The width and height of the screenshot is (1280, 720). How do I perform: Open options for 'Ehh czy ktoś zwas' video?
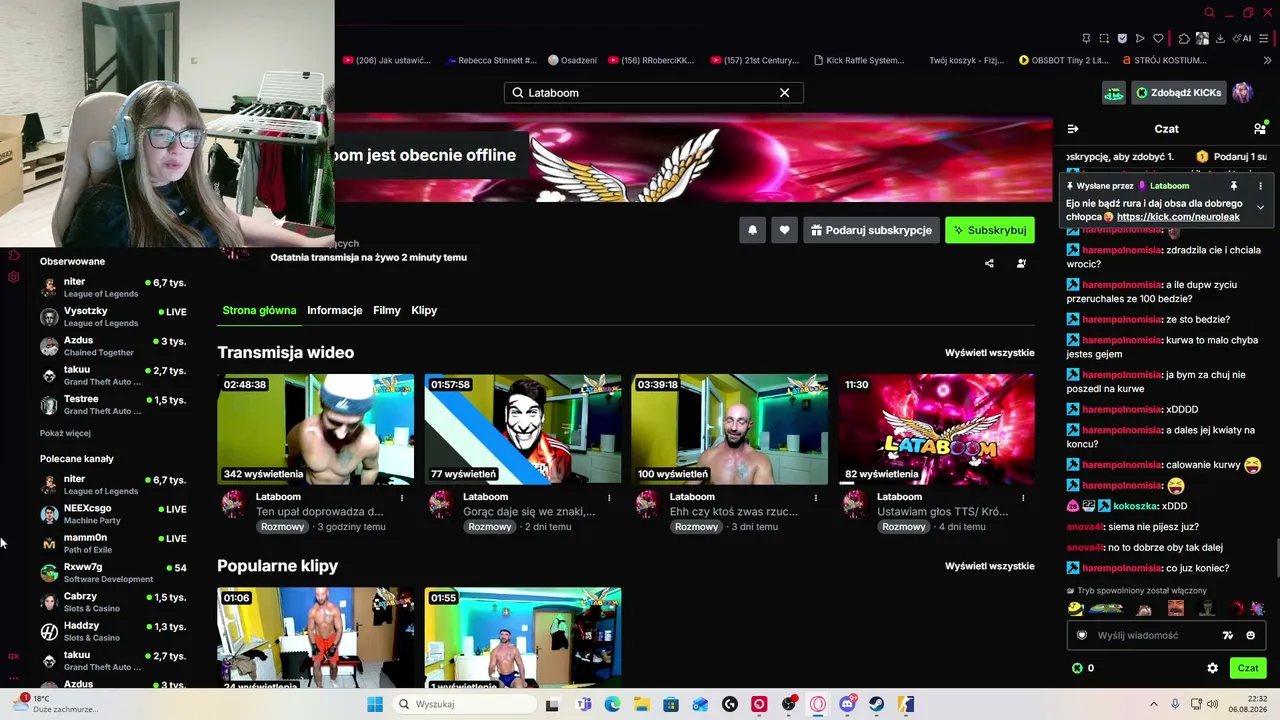coord(816,497)
